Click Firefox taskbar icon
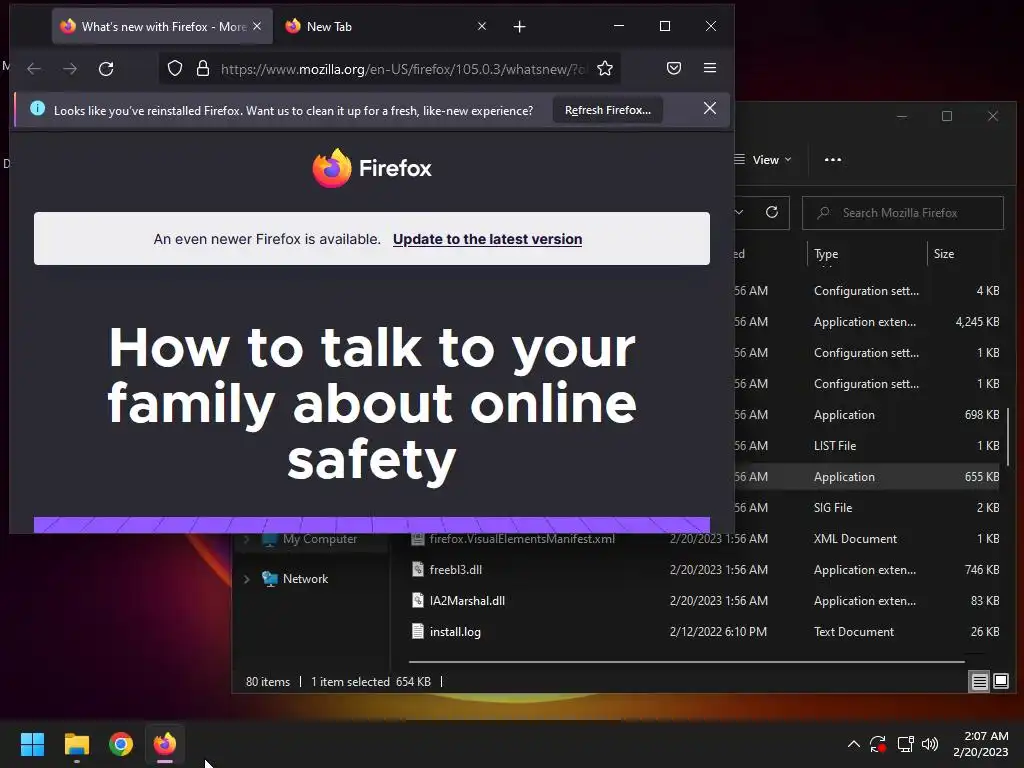 [165, 744]
